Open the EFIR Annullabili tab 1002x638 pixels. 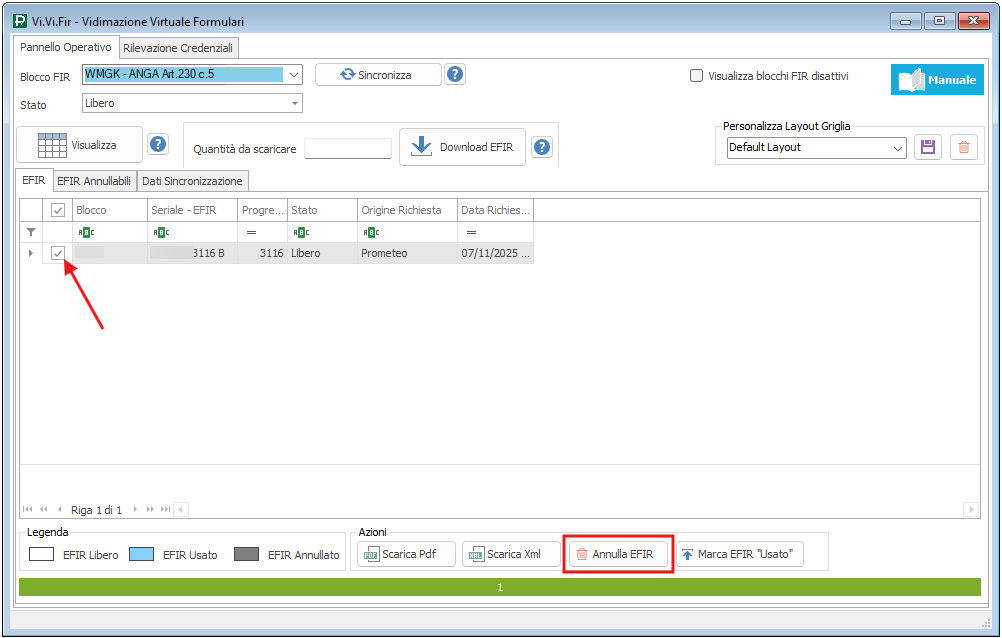94,181
